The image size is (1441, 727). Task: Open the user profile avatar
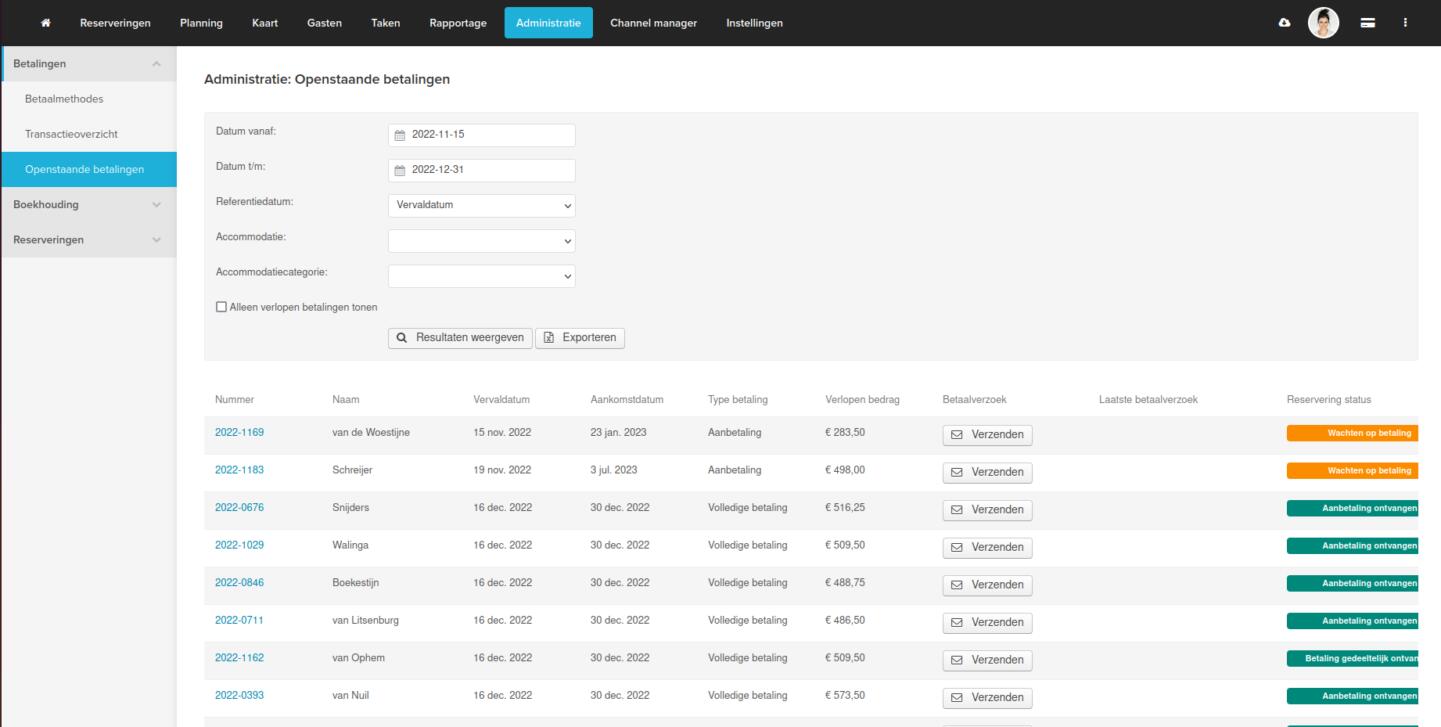(1323, 23)
